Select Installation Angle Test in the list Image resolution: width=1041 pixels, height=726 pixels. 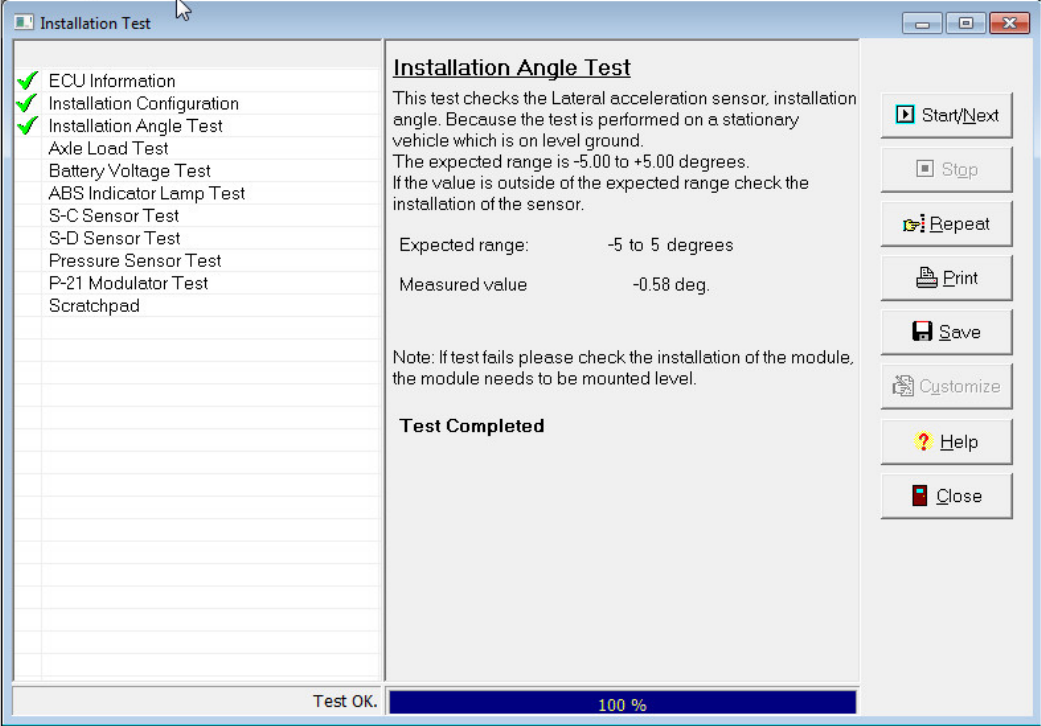[x=135, y=126]
